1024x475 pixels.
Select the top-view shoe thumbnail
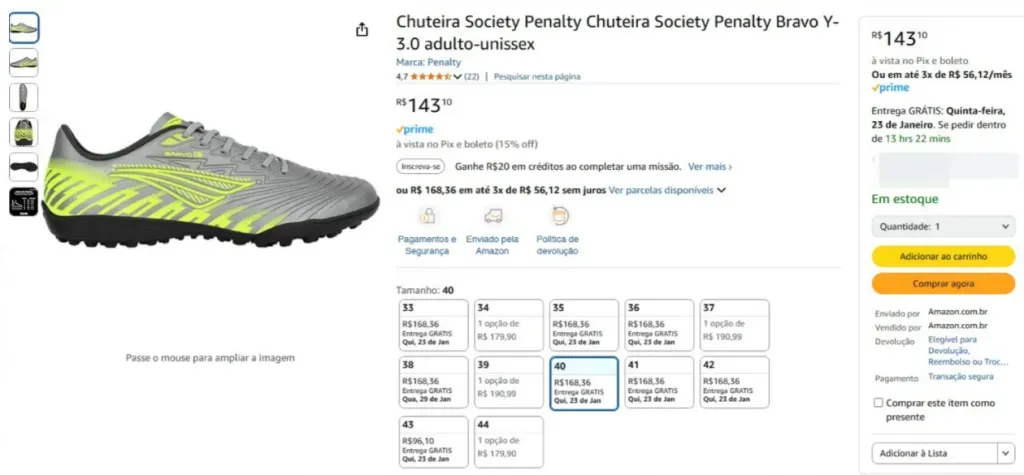(x=24, y=97)
